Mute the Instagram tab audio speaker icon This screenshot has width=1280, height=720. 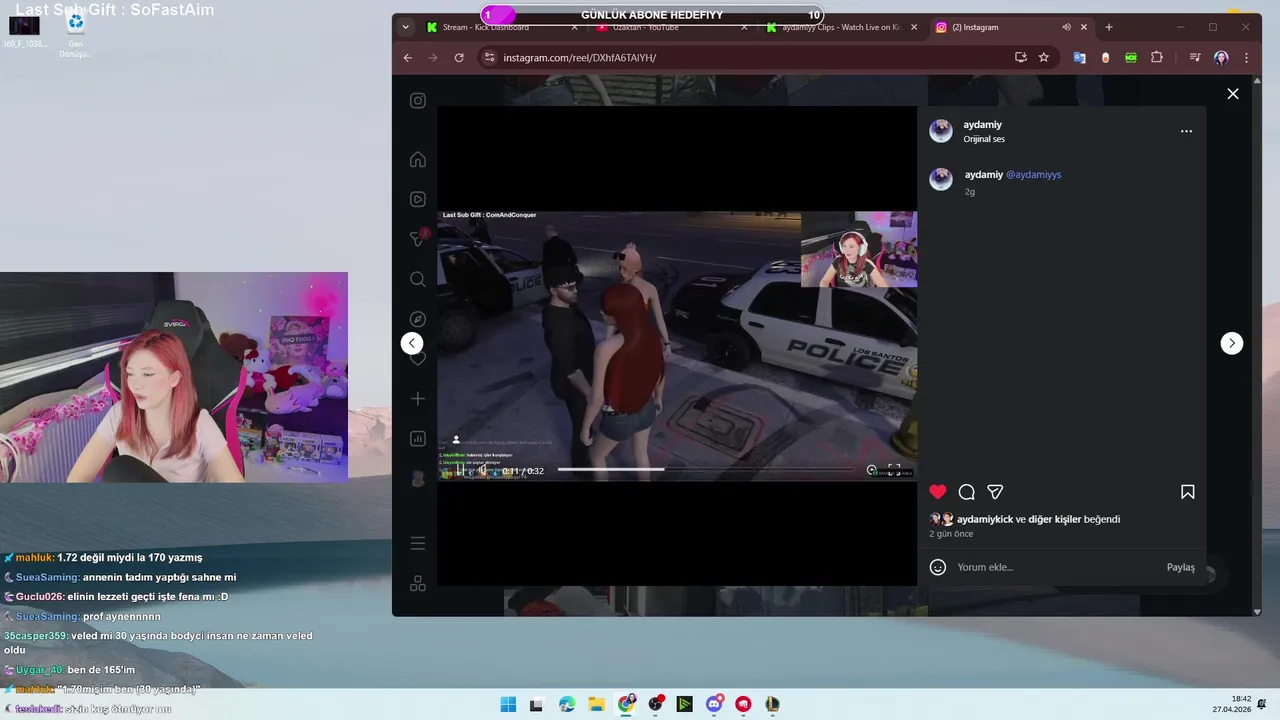click(1066, 27)
